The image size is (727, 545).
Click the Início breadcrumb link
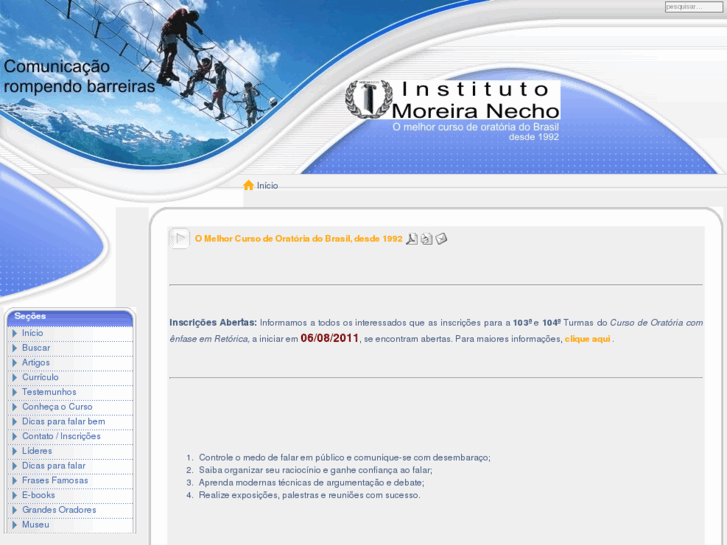pyautogui.click(x=268, y=186)
